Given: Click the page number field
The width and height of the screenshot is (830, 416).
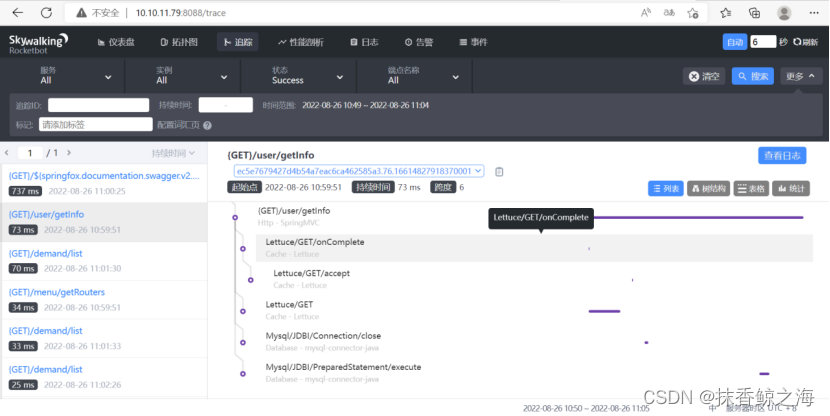Looking at the screenshot, I should click(30, 153).
